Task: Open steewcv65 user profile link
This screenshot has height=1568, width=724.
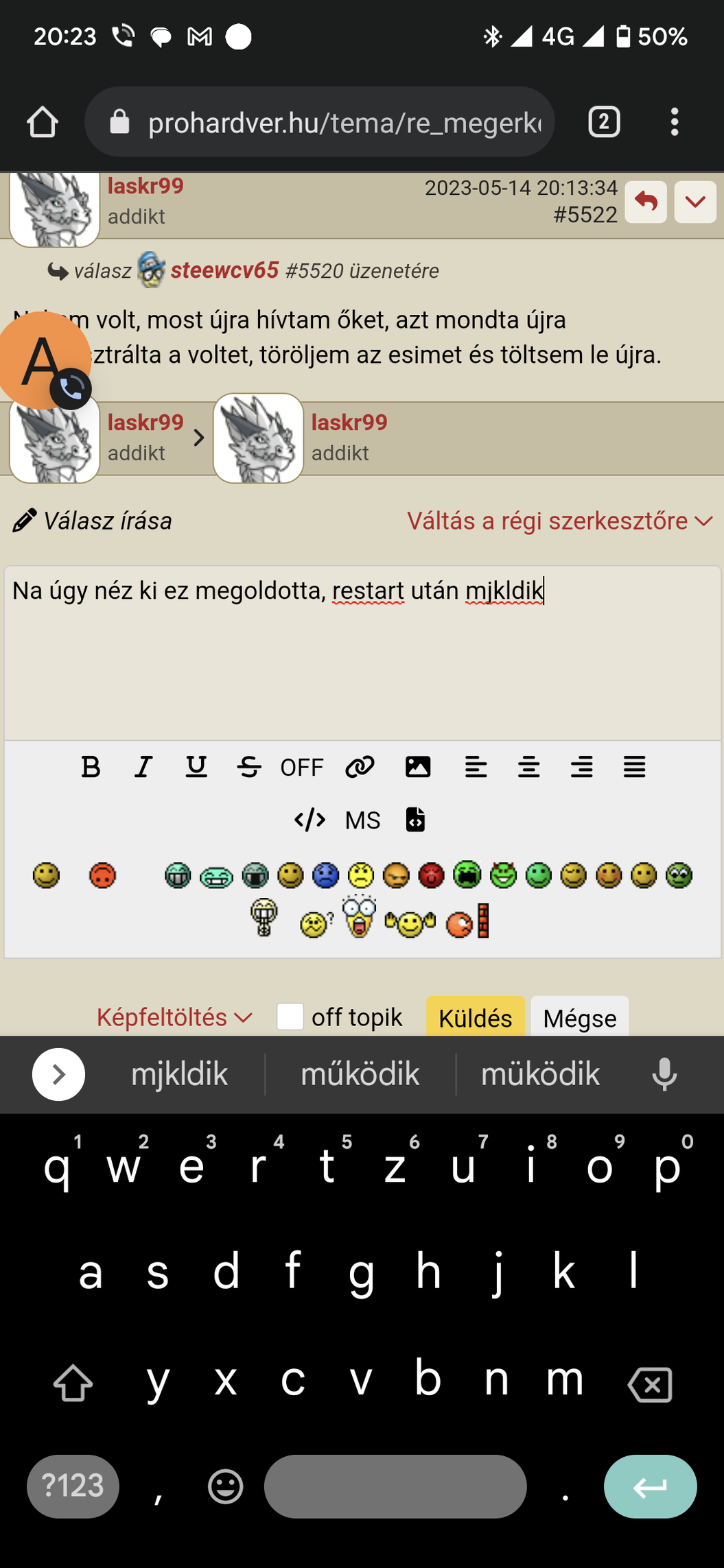Action: pos(224,270)
